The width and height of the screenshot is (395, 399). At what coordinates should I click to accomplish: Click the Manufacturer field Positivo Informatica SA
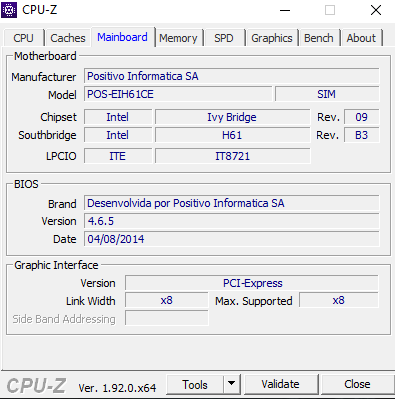pos(232,76)
